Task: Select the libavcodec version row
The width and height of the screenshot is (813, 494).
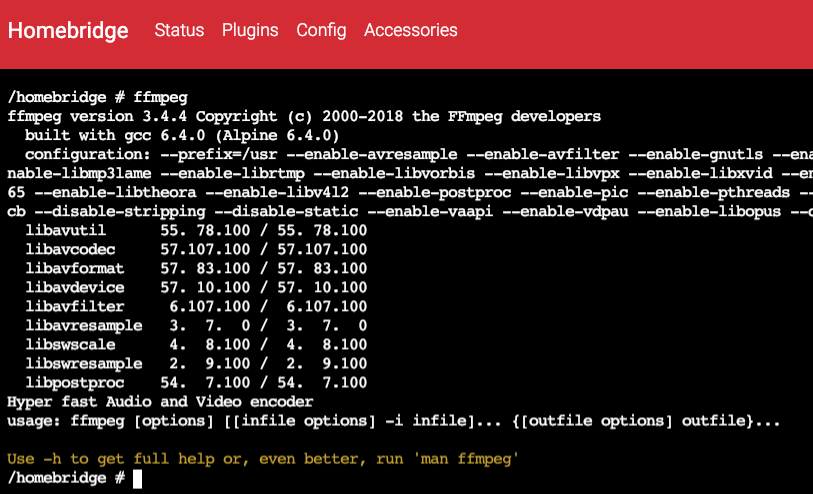Action: [x=197, y=249]
